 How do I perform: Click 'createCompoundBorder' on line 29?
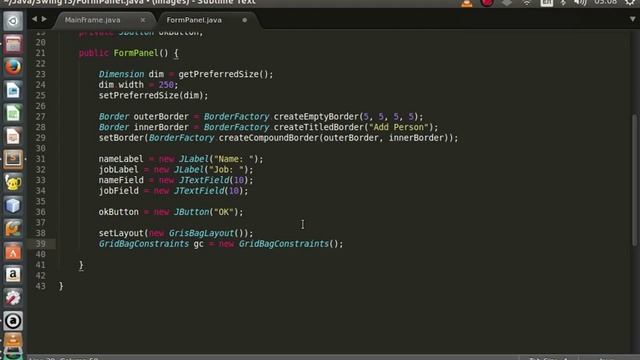269,138
